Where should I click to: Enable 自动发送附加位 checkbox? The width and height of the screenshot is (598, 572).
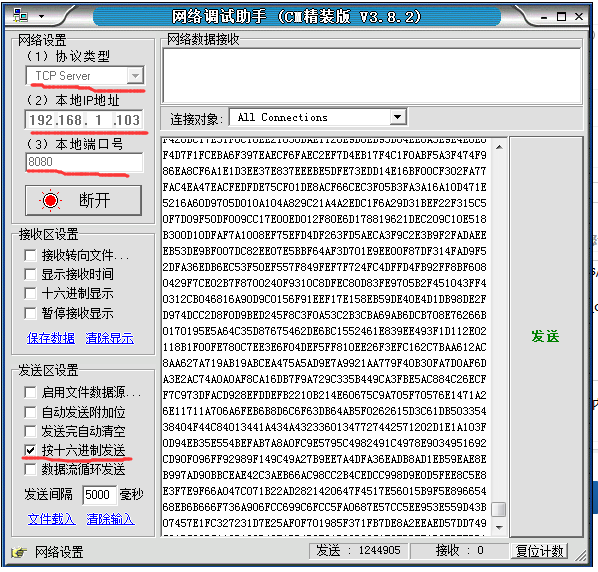click(30, 412)
